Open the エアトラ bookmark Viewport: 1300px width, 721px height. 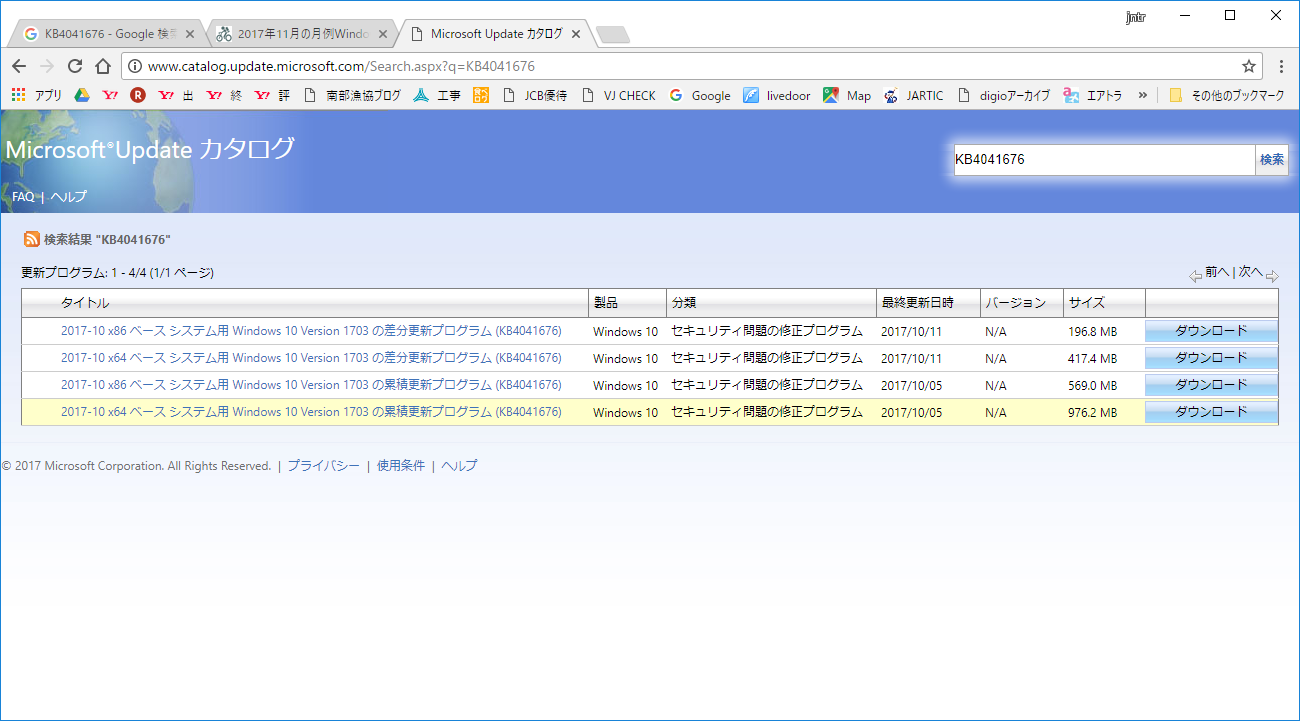click(1093, 96)
